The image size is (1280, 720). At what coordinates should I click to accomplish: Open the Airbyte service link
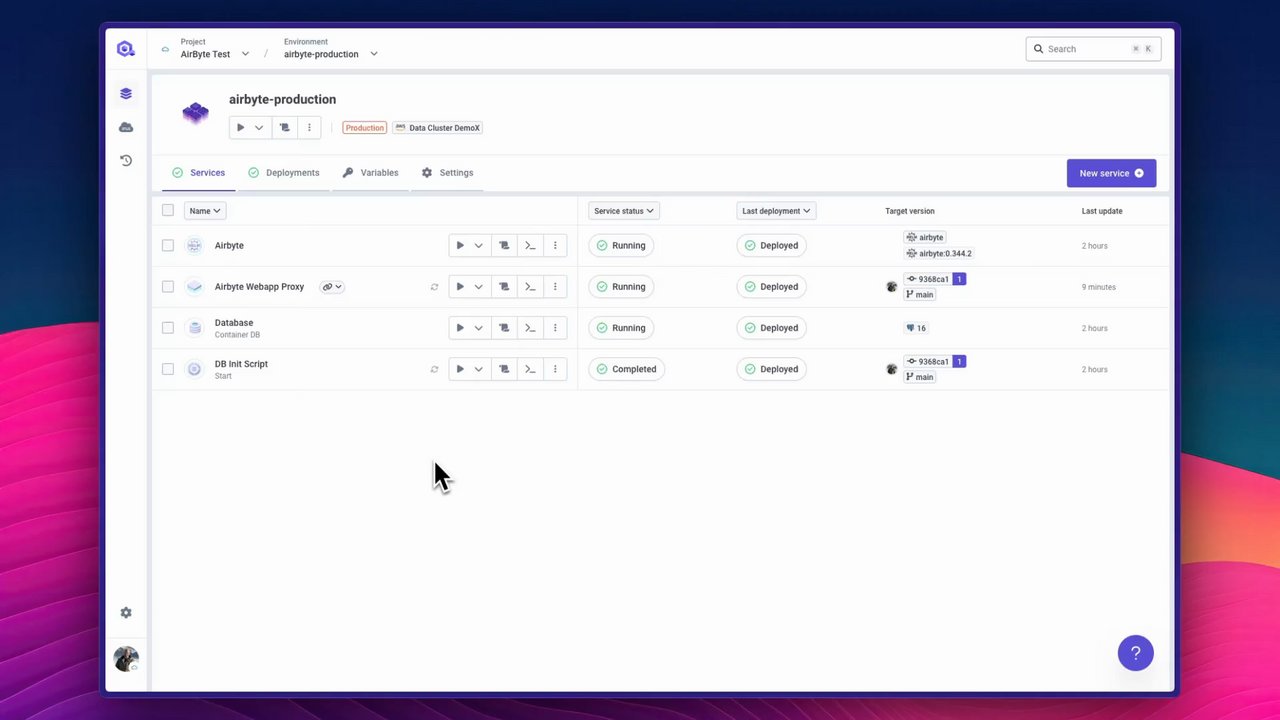[x=229, y=245]
